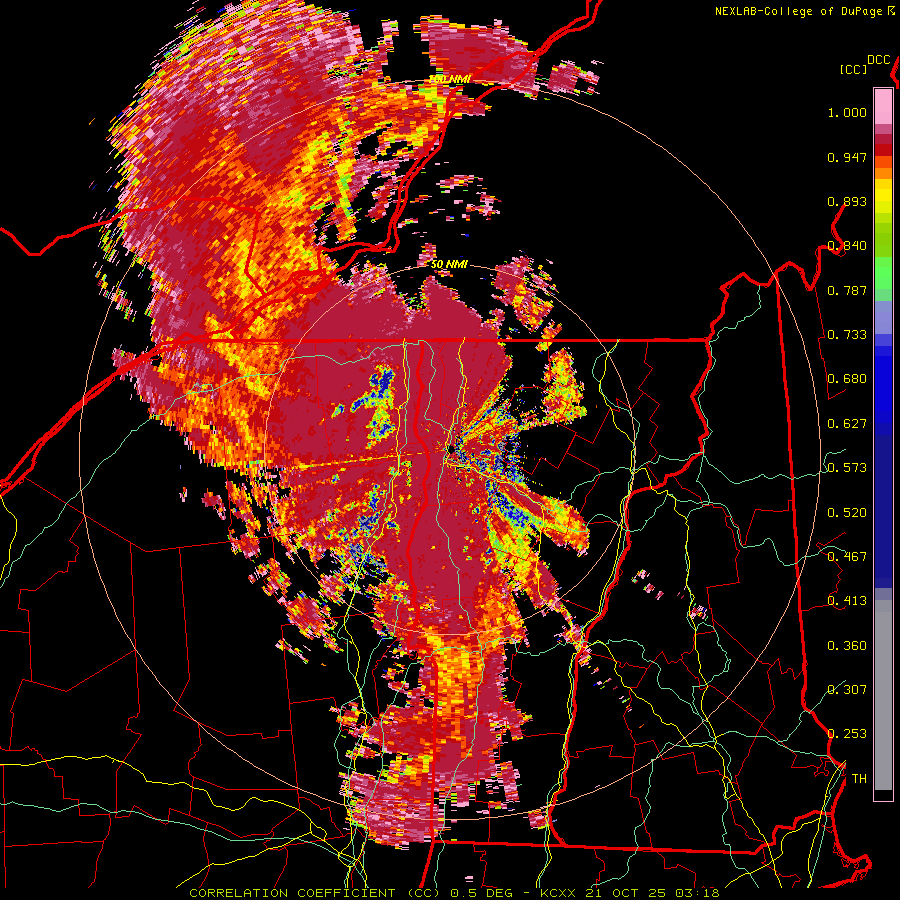Select the 0.840 legend value

(x=847, y=246)
